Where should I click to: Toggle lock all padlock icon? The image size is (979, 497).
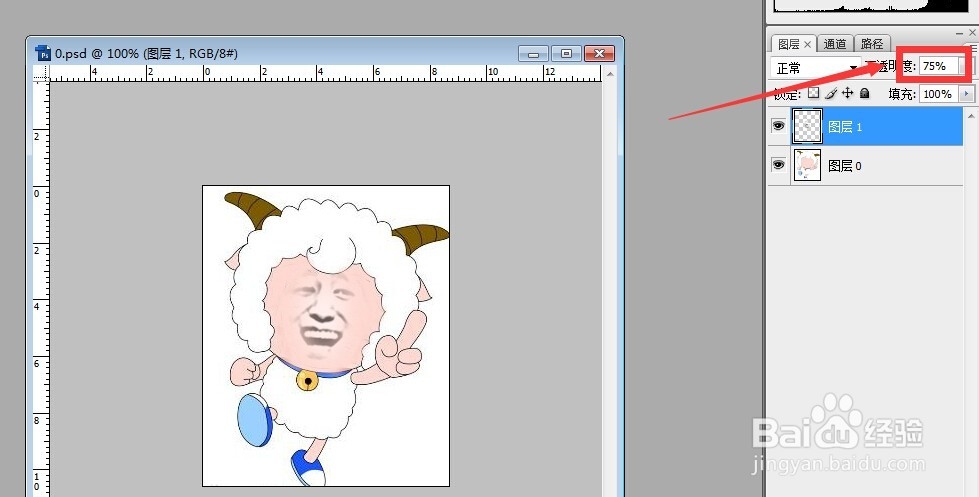click(864, 93)
